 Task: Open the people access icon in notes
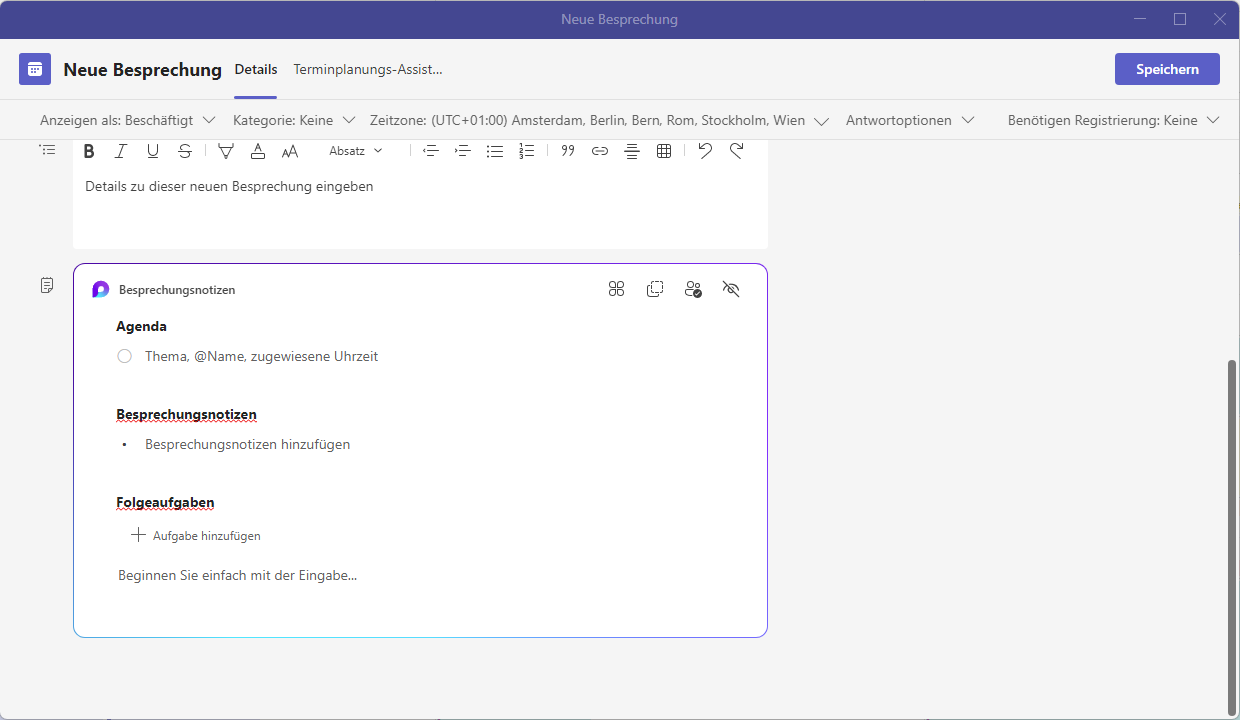click(693, 289)
